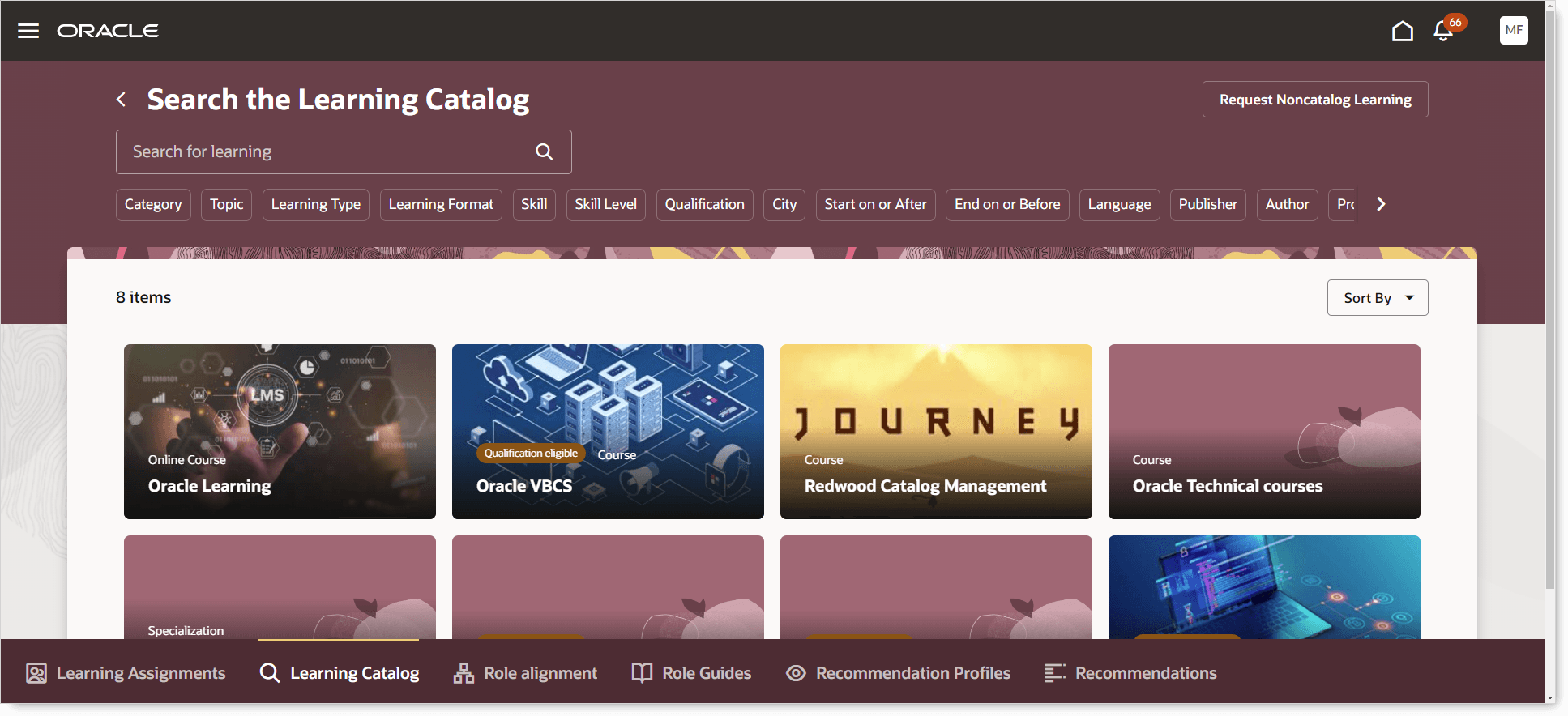Click the magnifier search icon
Image resolution: width=1568 pixels, height=716 pixels.
[545, 151]
